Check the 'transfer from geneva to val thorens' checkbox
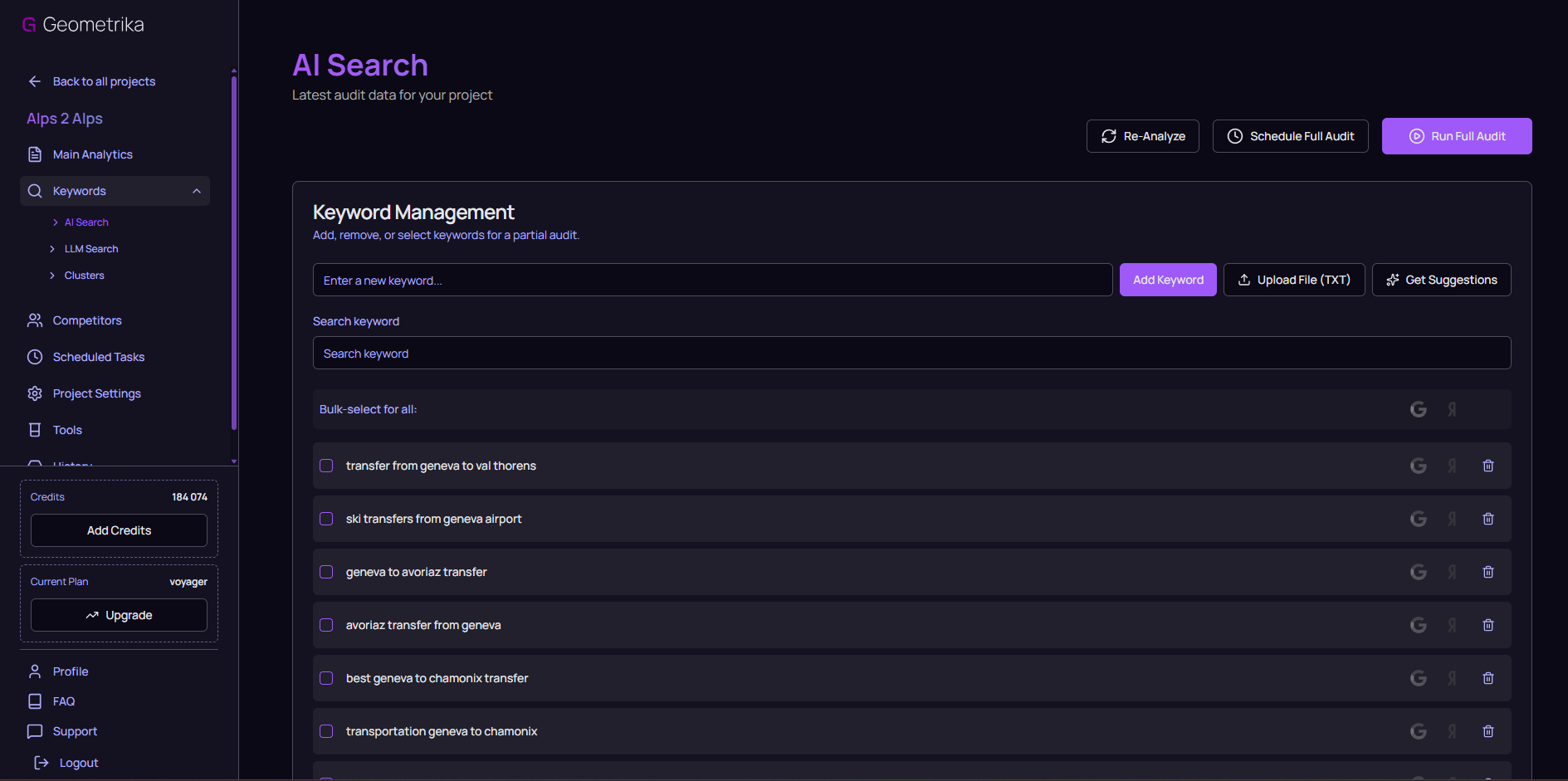This screenshot has height=781, width=1568. coord(326,466)
